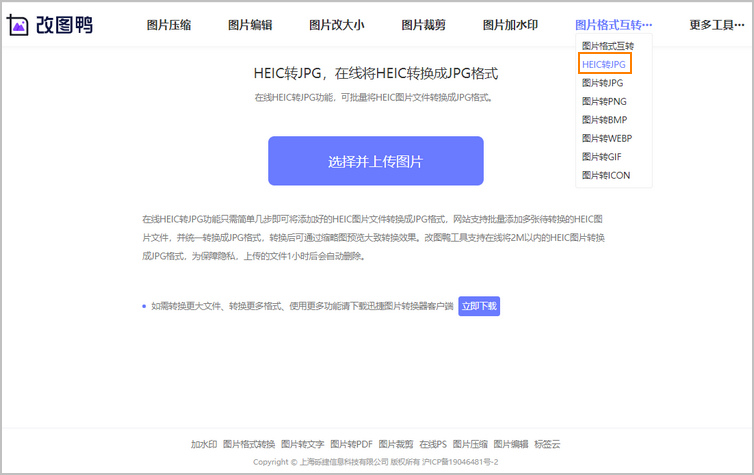Choose 图片格式互转 in the dropdown list

click(x=608, y=46)
